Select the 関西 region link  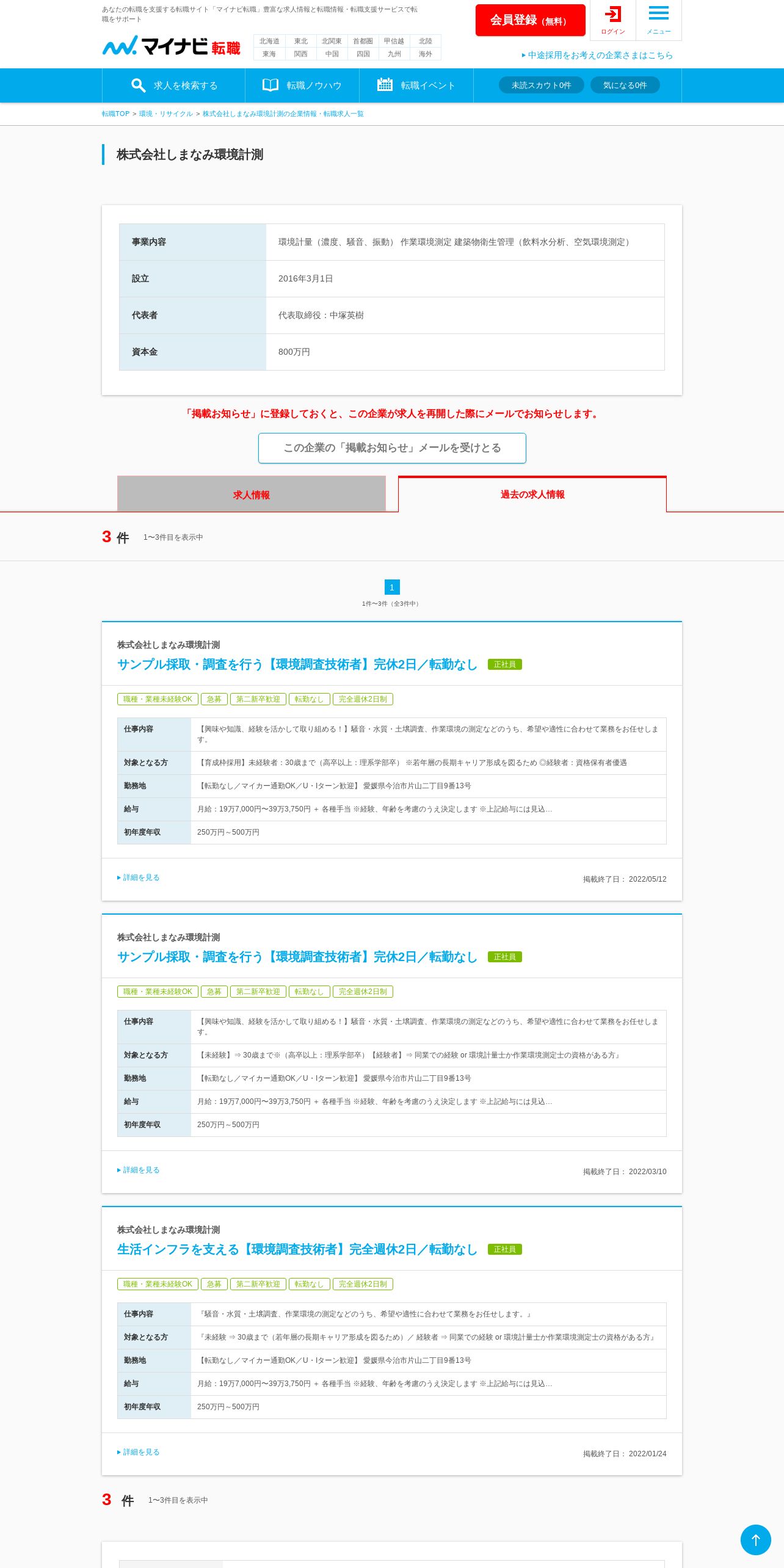[300, 54]
